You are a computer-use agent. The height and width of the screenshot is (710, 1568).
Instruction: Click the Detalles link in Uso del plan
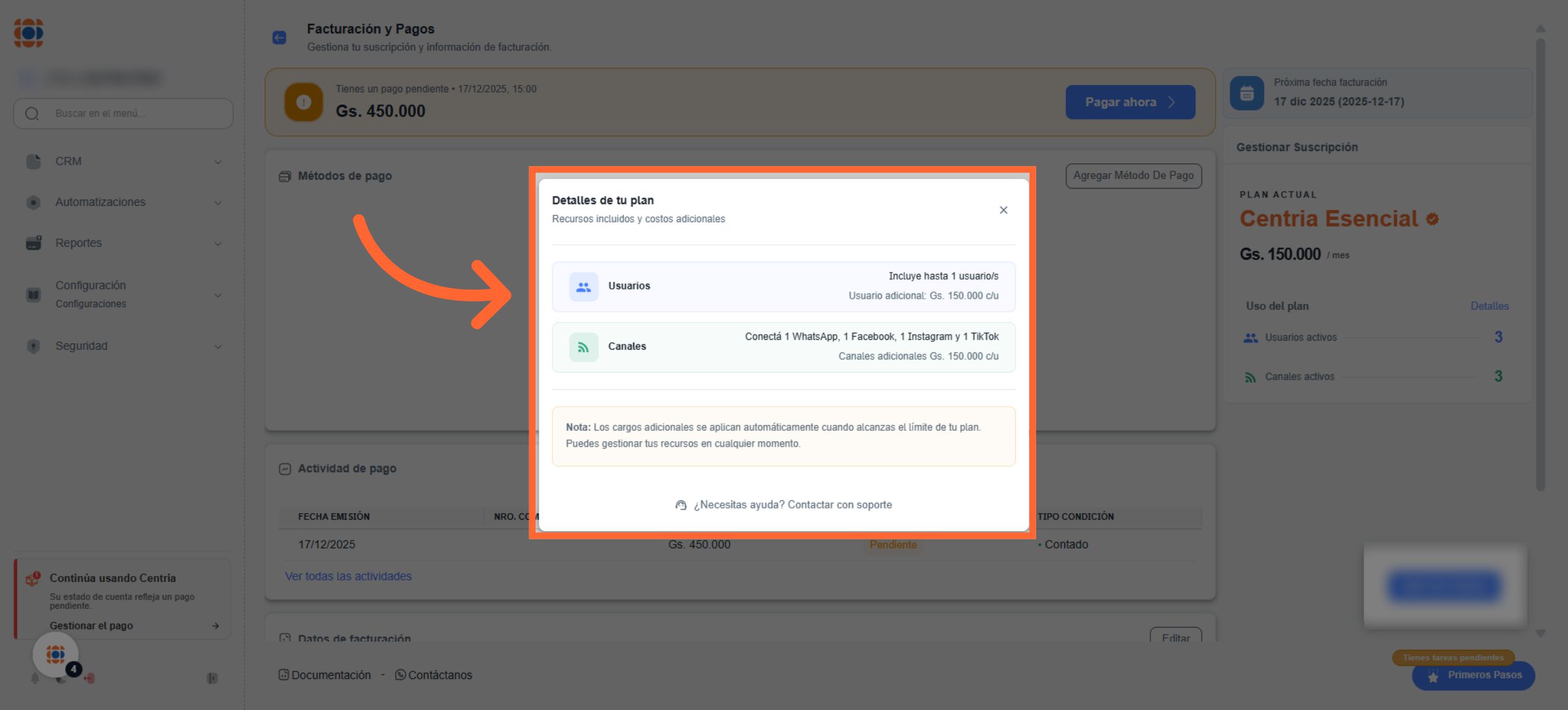point(1489,306)
